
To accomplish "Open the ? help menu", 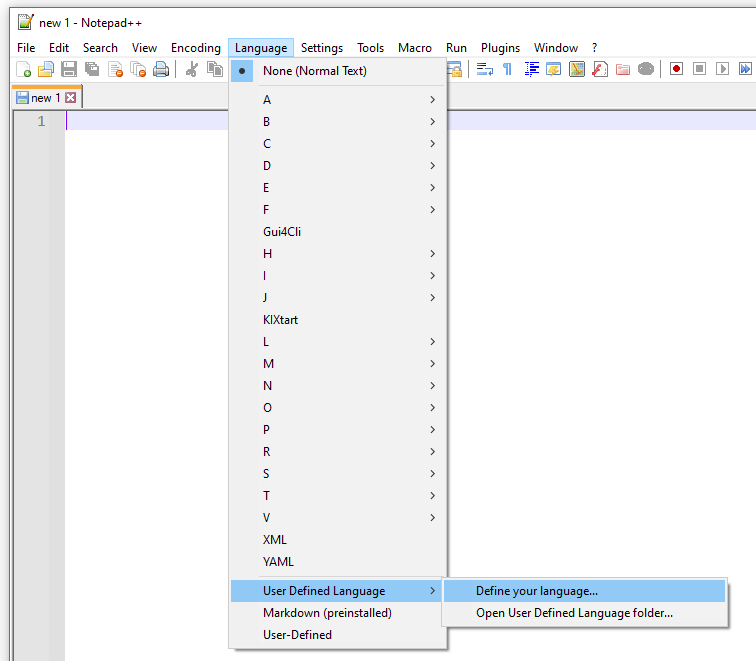I will [594, 48].
